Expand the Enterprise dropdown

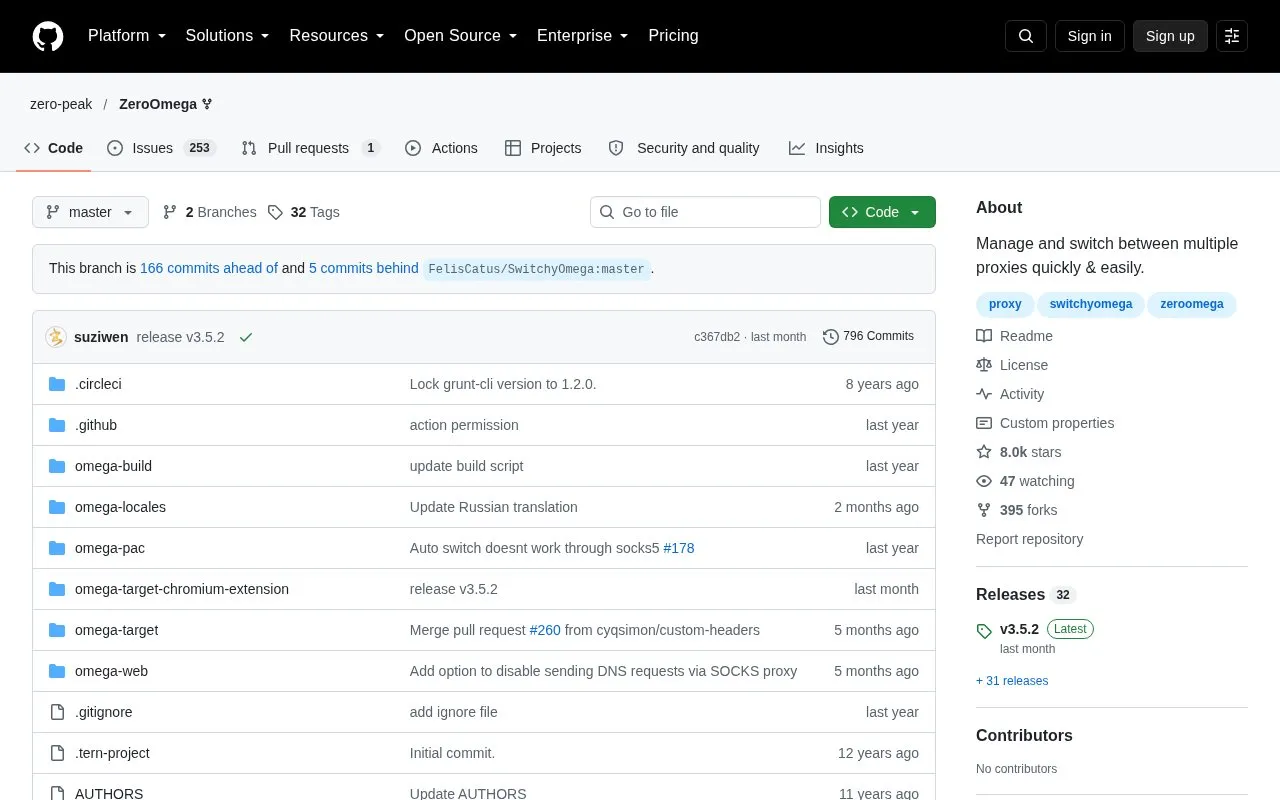coord(583,36)
